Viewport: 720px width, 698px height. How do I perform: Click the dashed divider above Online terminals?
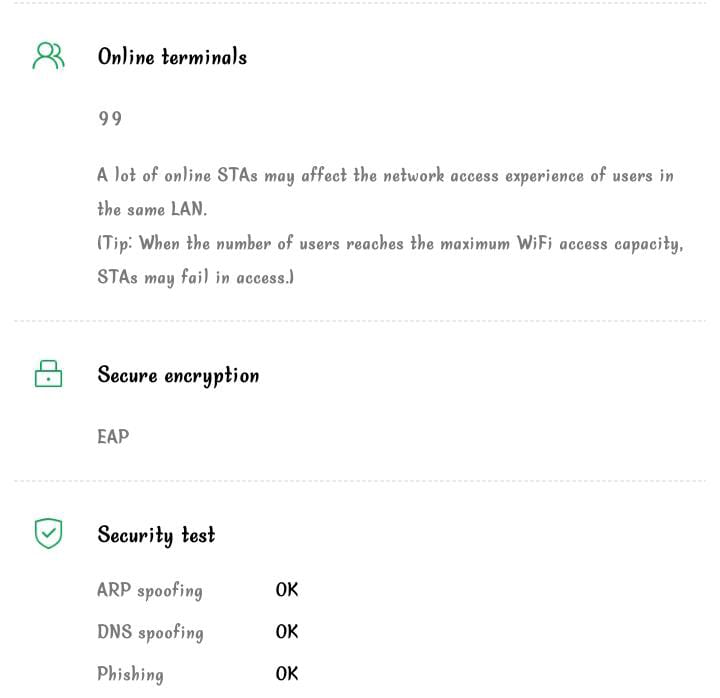[x=360, y=3]
